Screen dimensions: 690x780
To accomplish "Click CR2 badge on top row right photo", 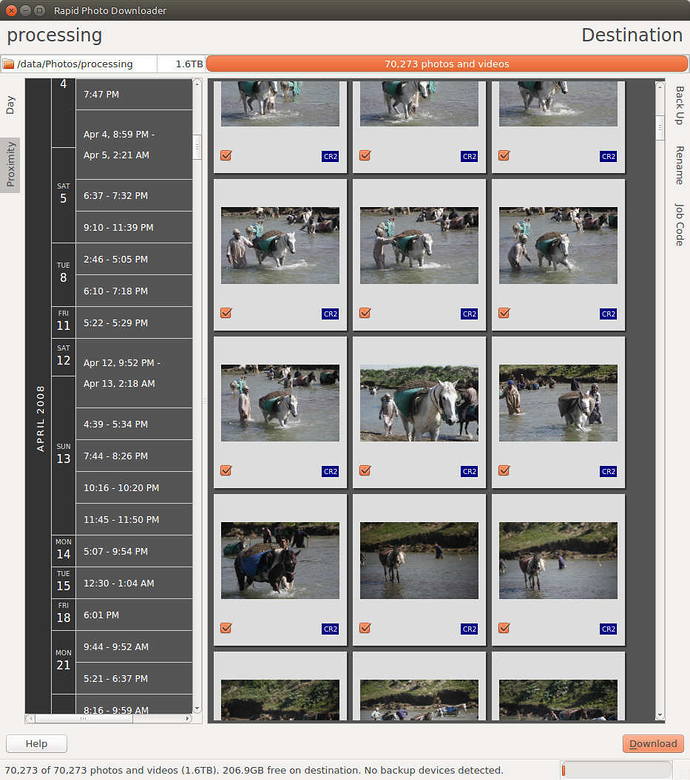I will coord(608,156).
